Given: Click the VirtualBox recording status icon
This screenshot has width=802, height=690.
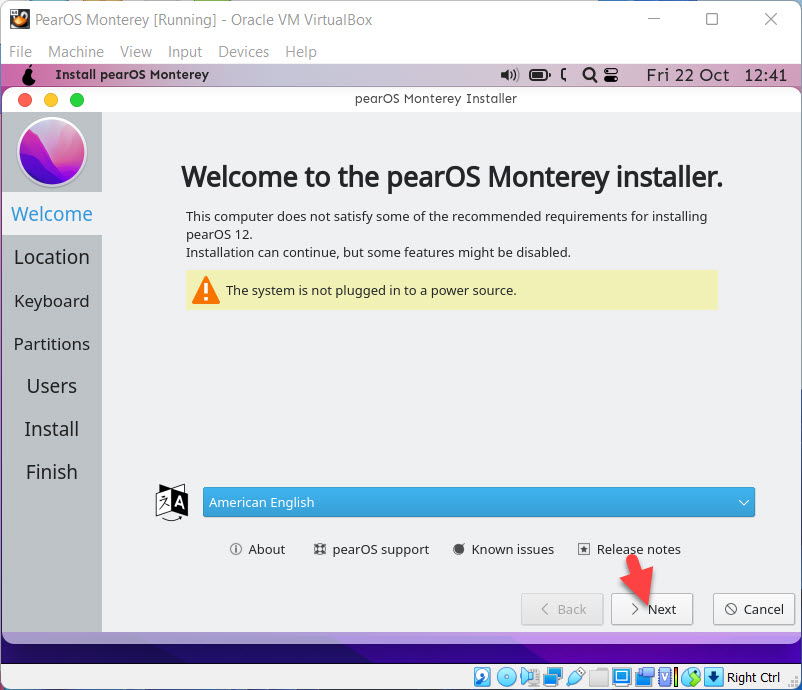Looking at the screenshot, I should pyautogui.click(x=644, y=677).
